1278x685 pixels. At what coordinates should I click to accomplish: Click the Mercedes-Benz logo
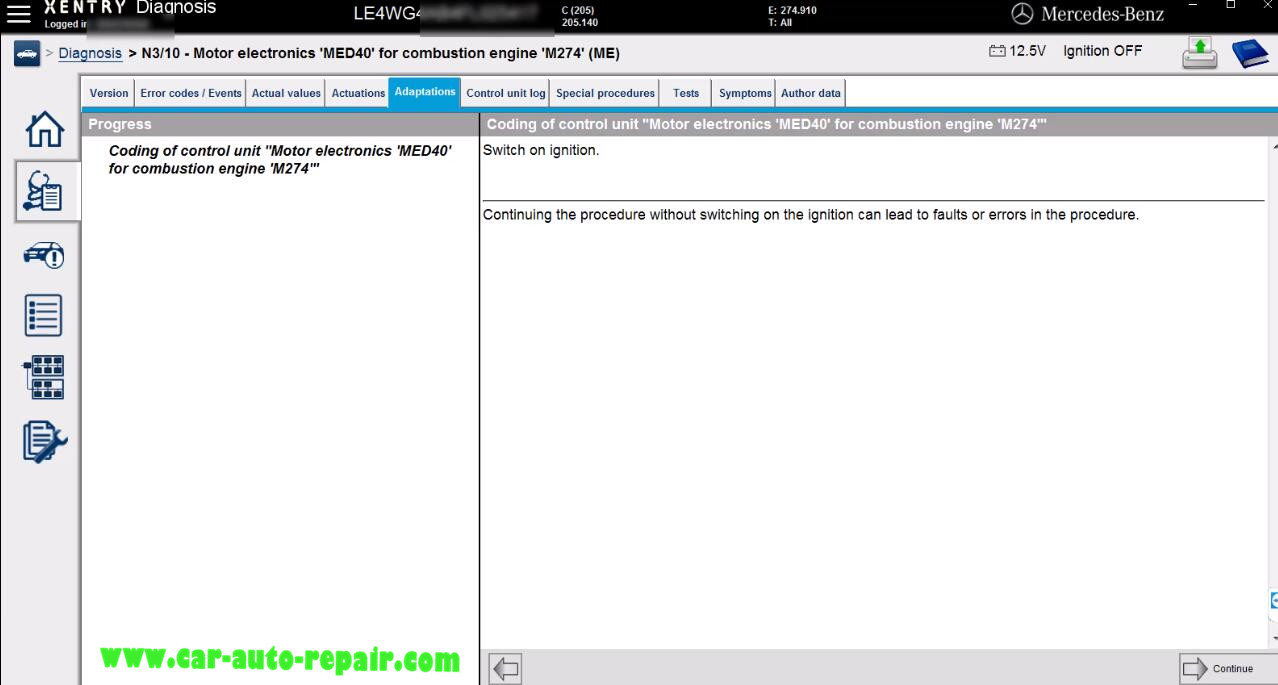pyautogui.click(x=1087, y=14)
